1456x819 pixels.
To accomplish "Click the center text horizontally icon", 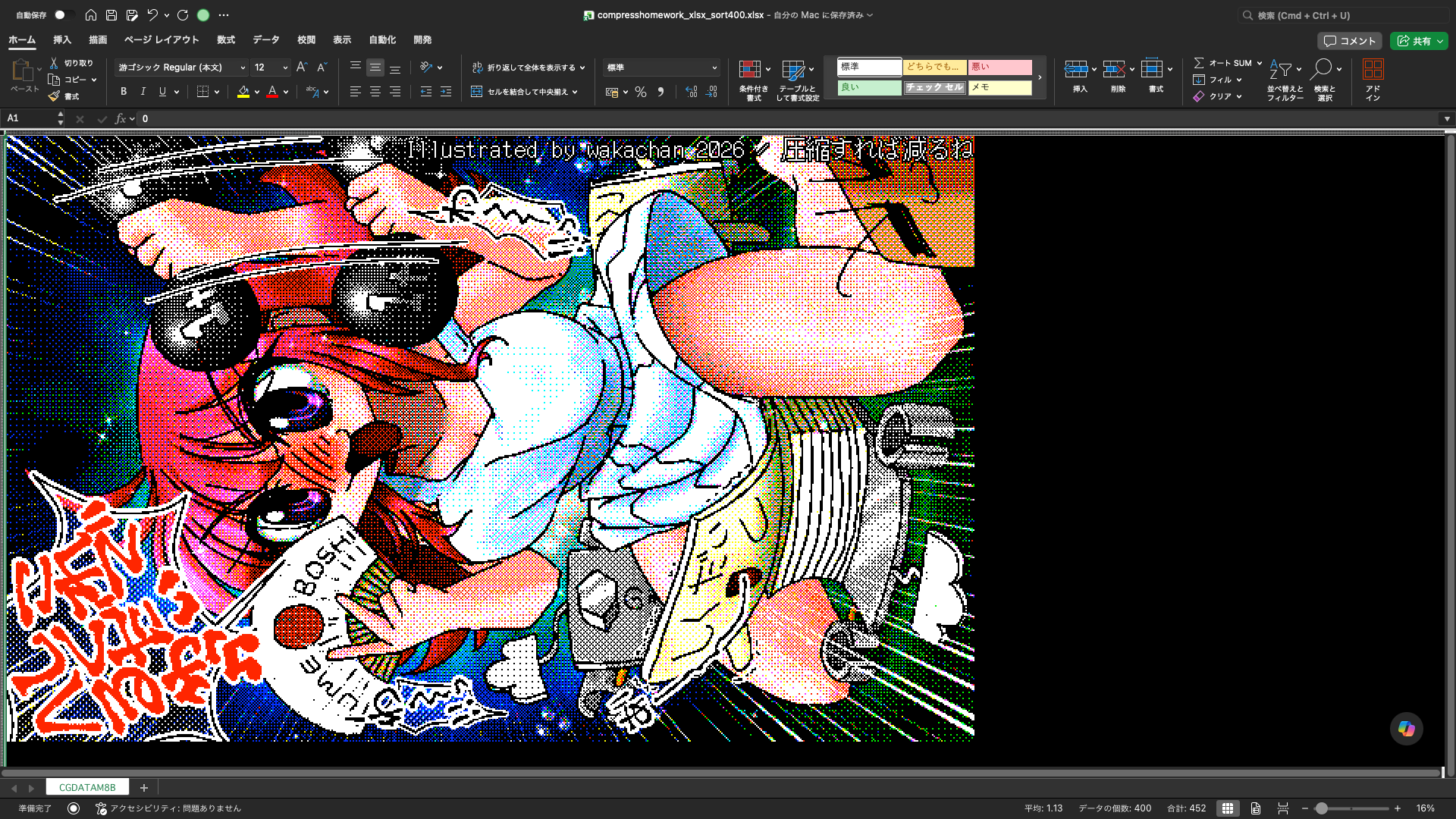I will point(375,92).
